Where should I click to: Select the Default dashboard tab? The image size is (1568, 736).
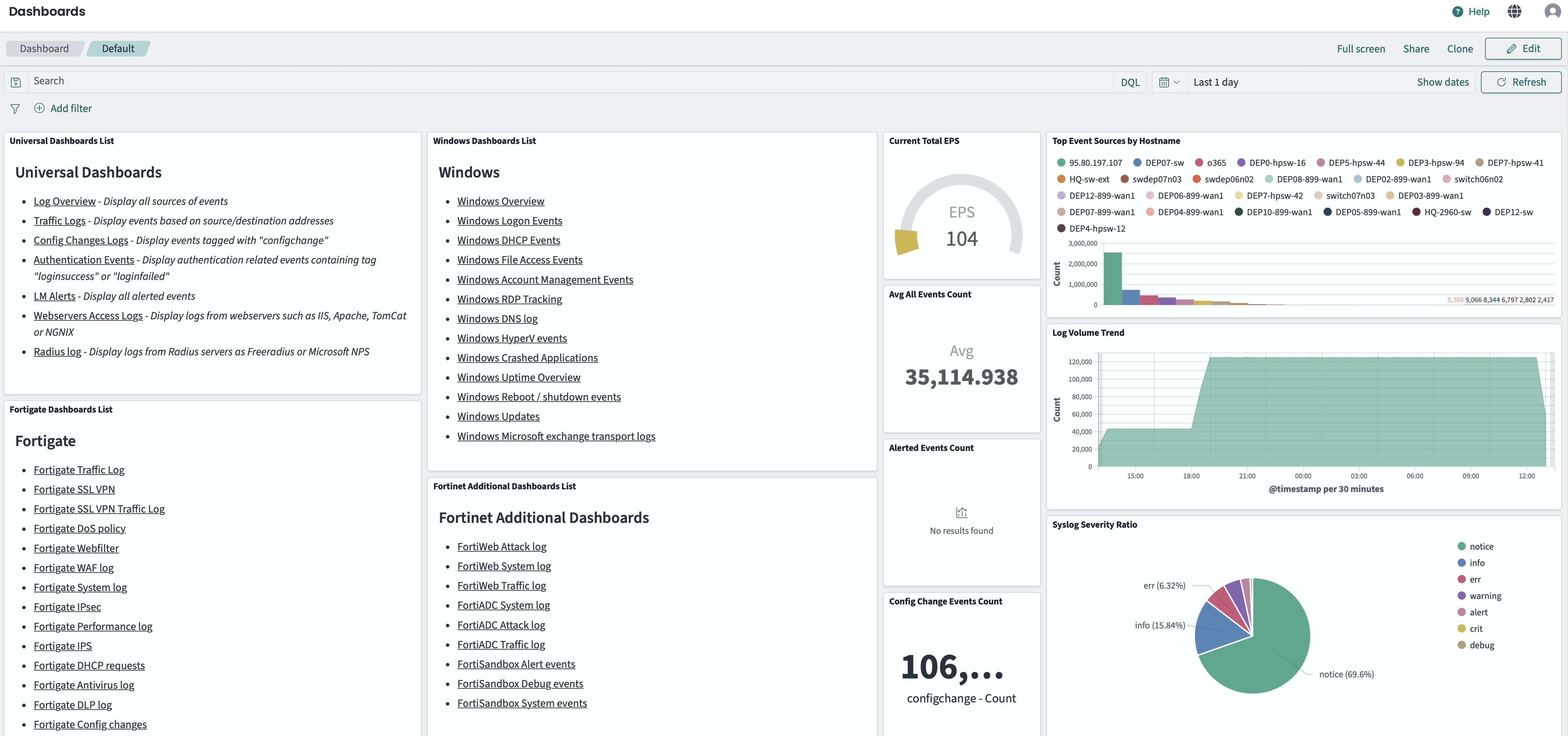pos(118,49)
